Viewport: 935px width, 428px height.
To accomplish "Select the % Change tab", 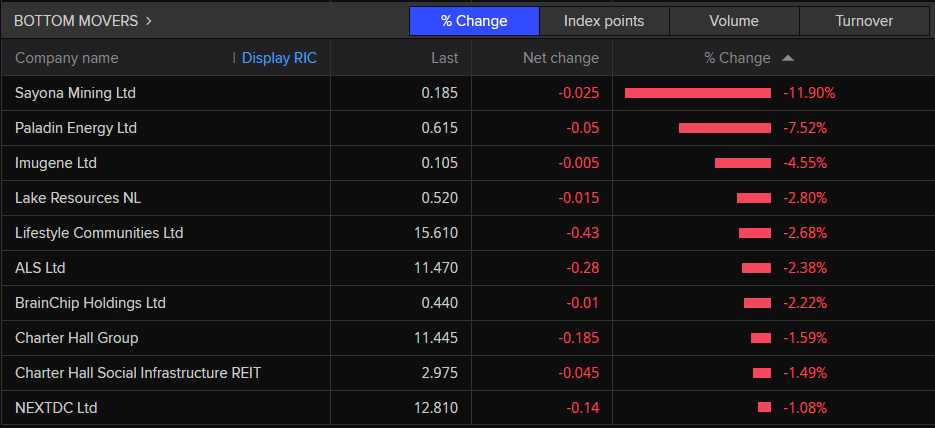I will 474,21.
